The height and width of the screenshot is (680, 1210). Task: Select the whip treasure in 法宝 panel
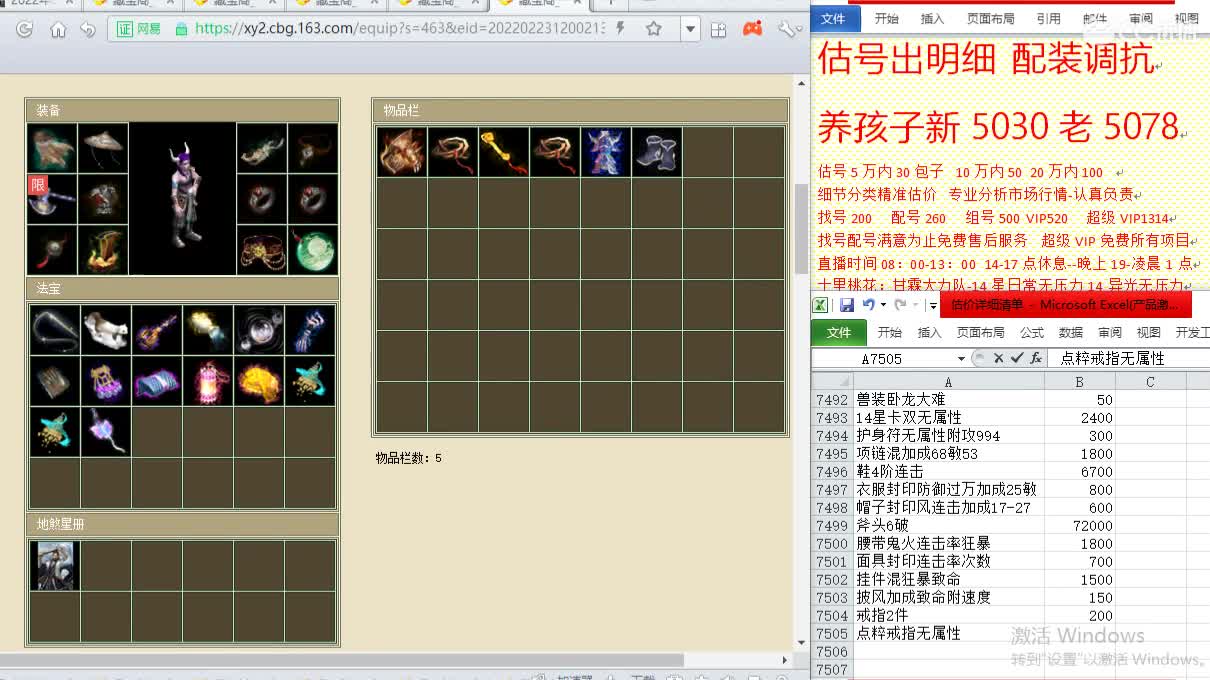[x=55, y=330]
